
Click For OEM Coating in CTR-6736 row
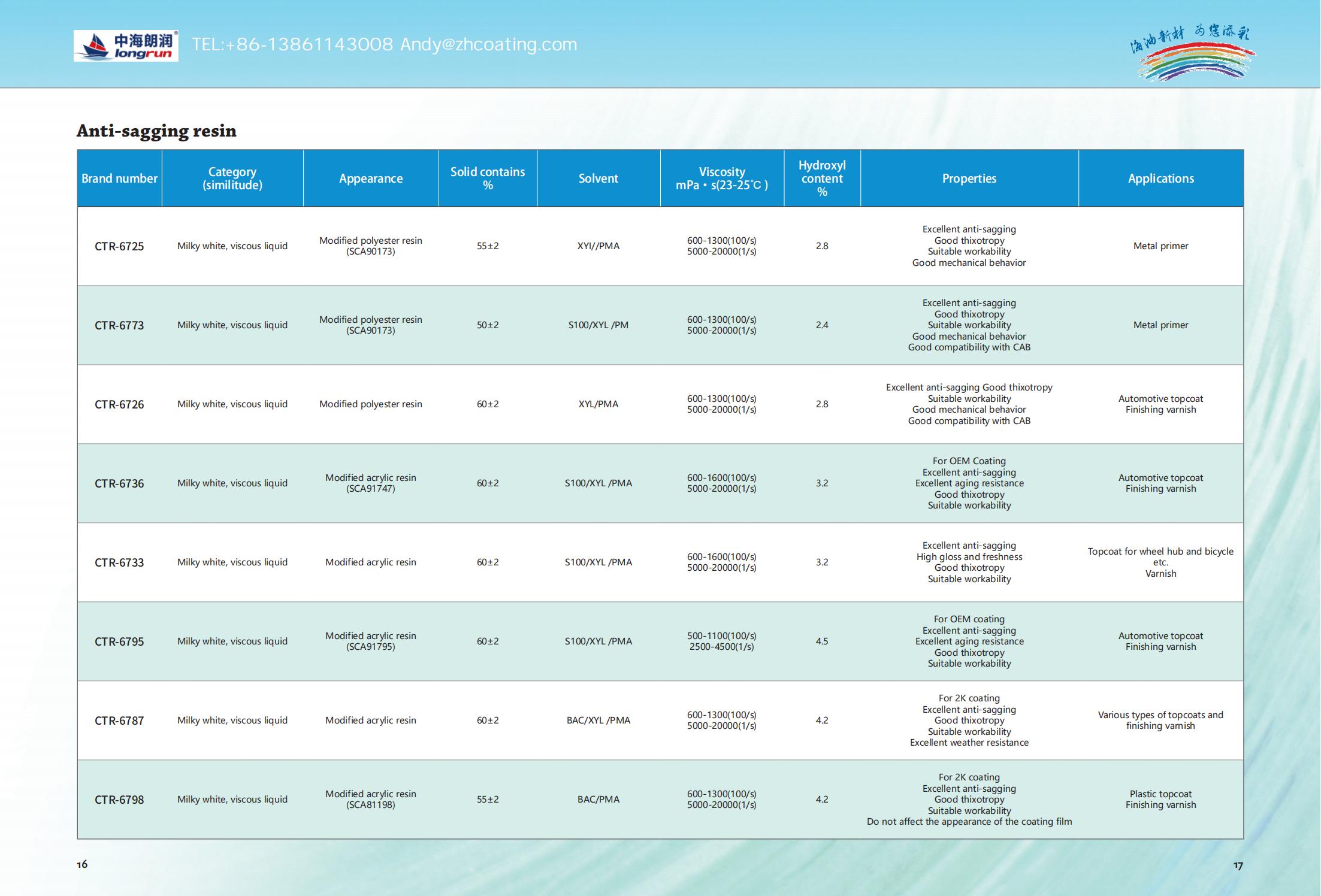[969, 461]
